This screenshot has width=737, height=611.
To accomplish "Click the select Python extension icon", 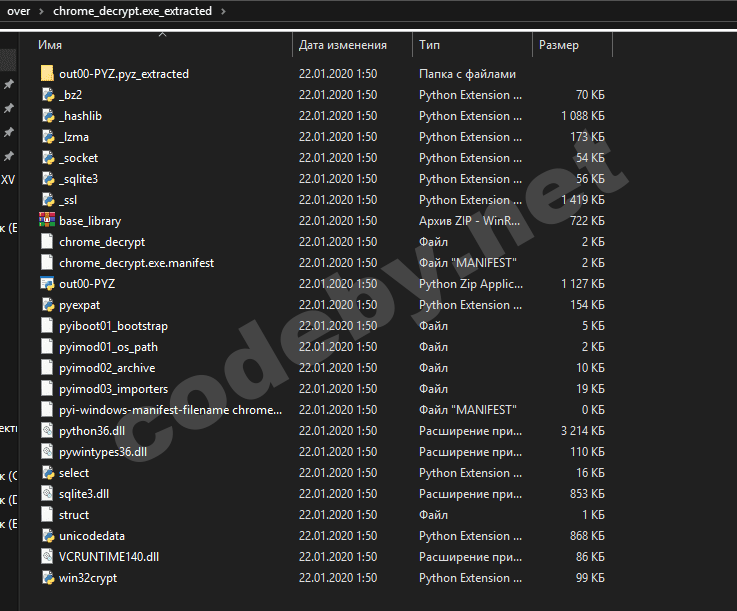I will (47, 472).
